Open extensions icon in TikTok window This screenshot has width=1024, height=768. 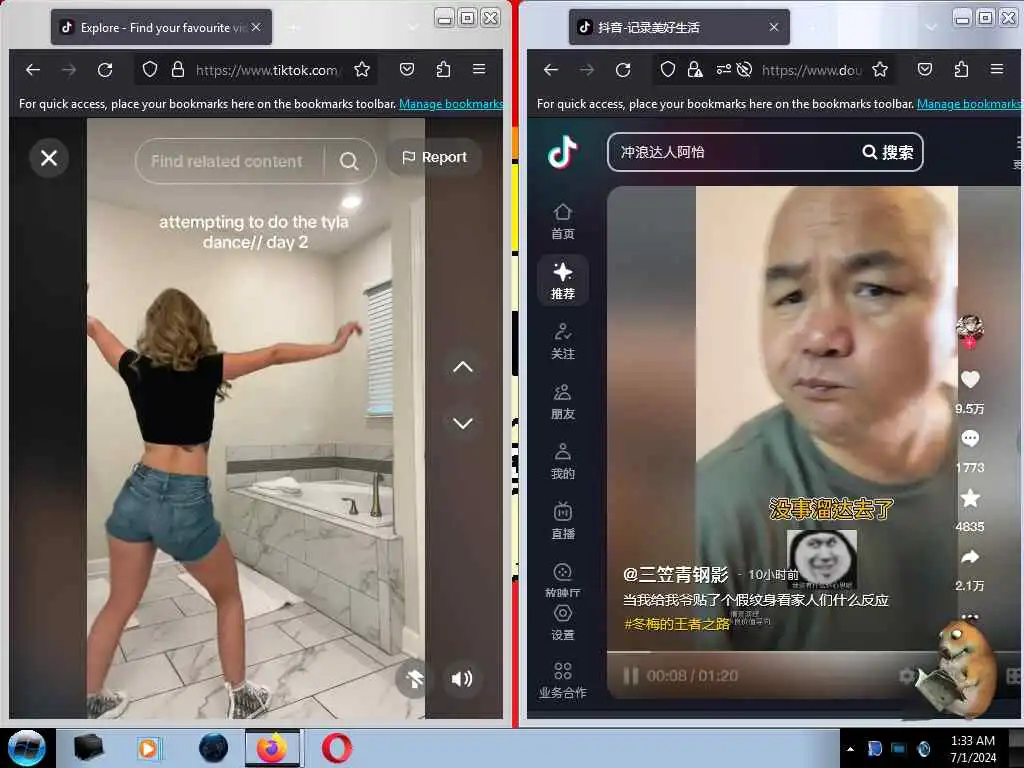click(x=443, y=70)
